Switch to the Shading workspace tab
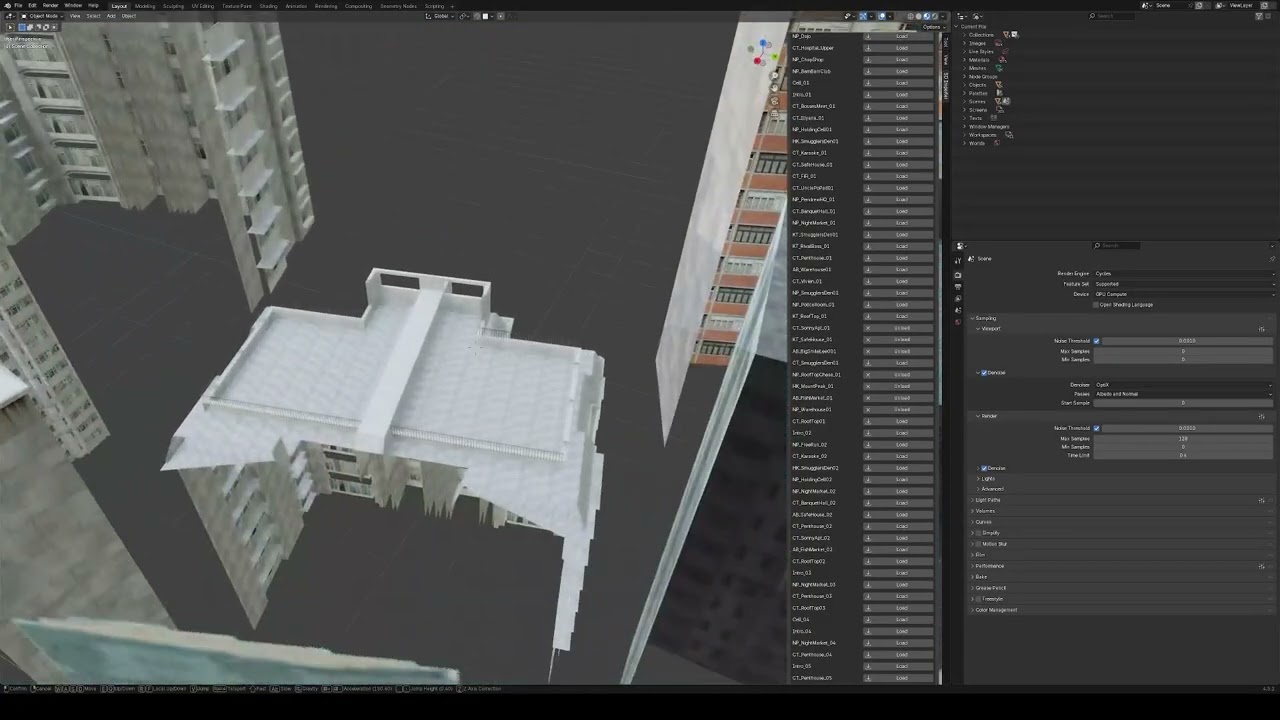 click(268, 6)
